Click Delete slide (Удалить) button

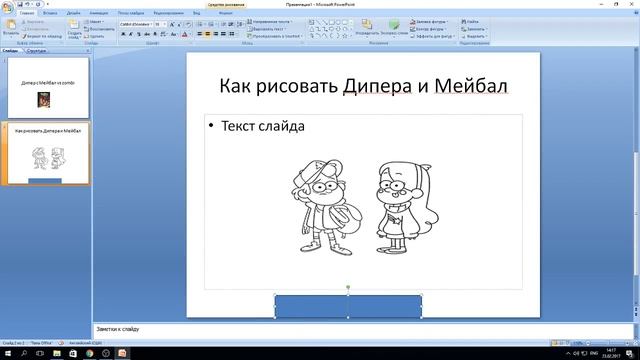point(94,36)
